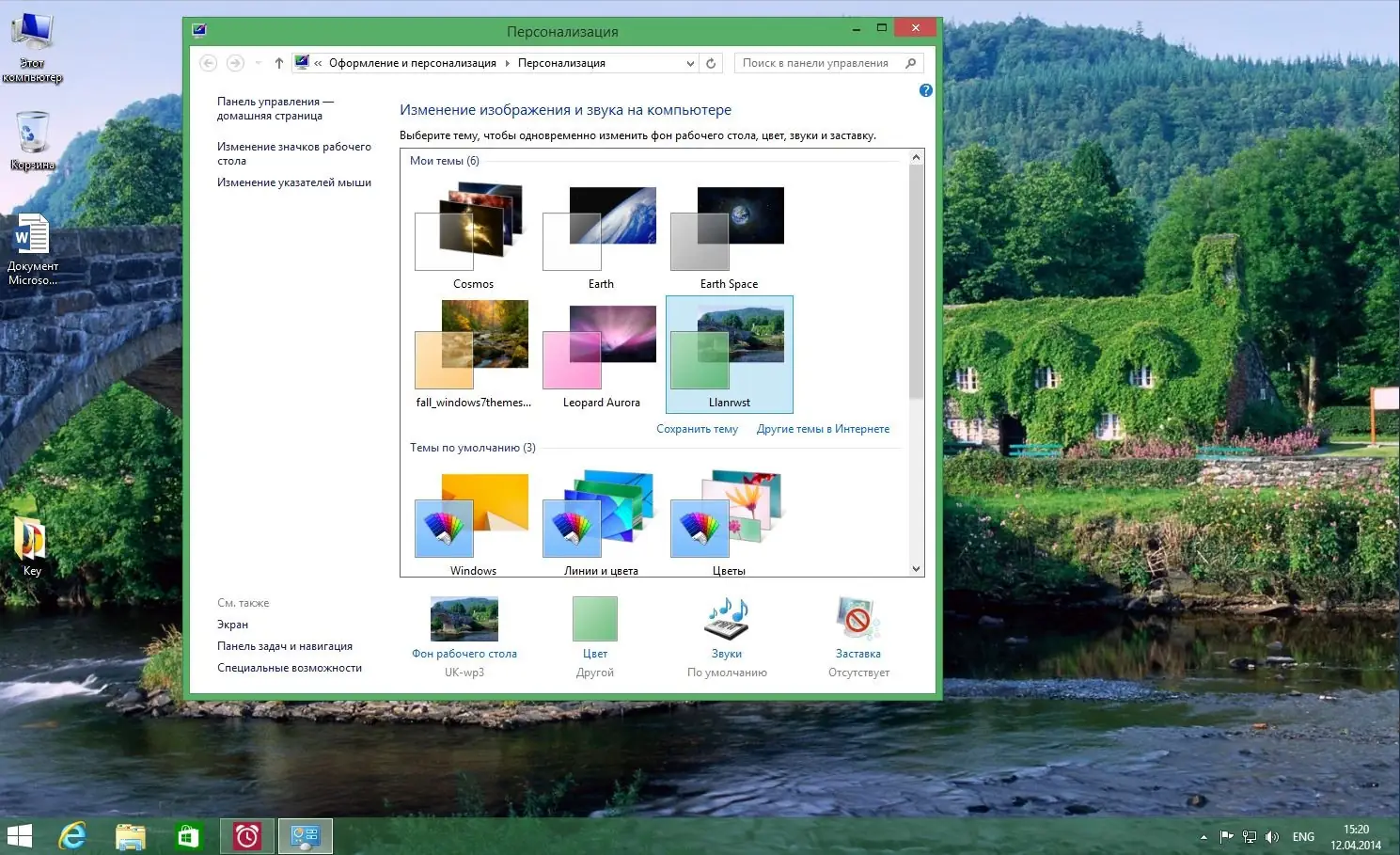Screen dimensions: 1400x855
Task: Open Action Center flag icon
Action: click(1226, 837)
